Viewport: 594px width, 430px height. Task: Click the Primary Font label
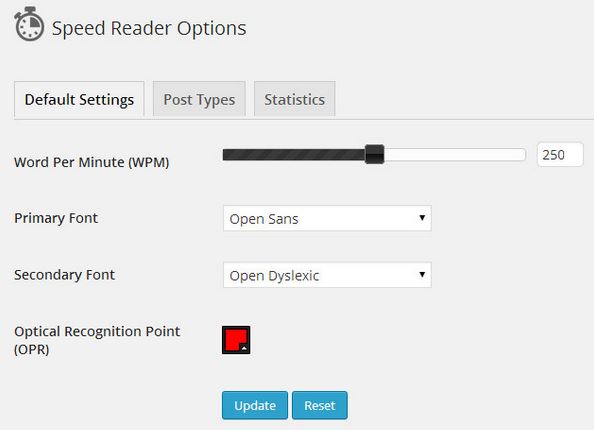point(56,218)
